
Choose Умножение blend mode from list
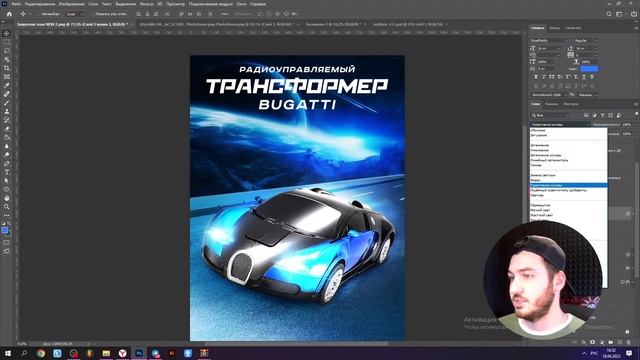click(x=568, y=150)
